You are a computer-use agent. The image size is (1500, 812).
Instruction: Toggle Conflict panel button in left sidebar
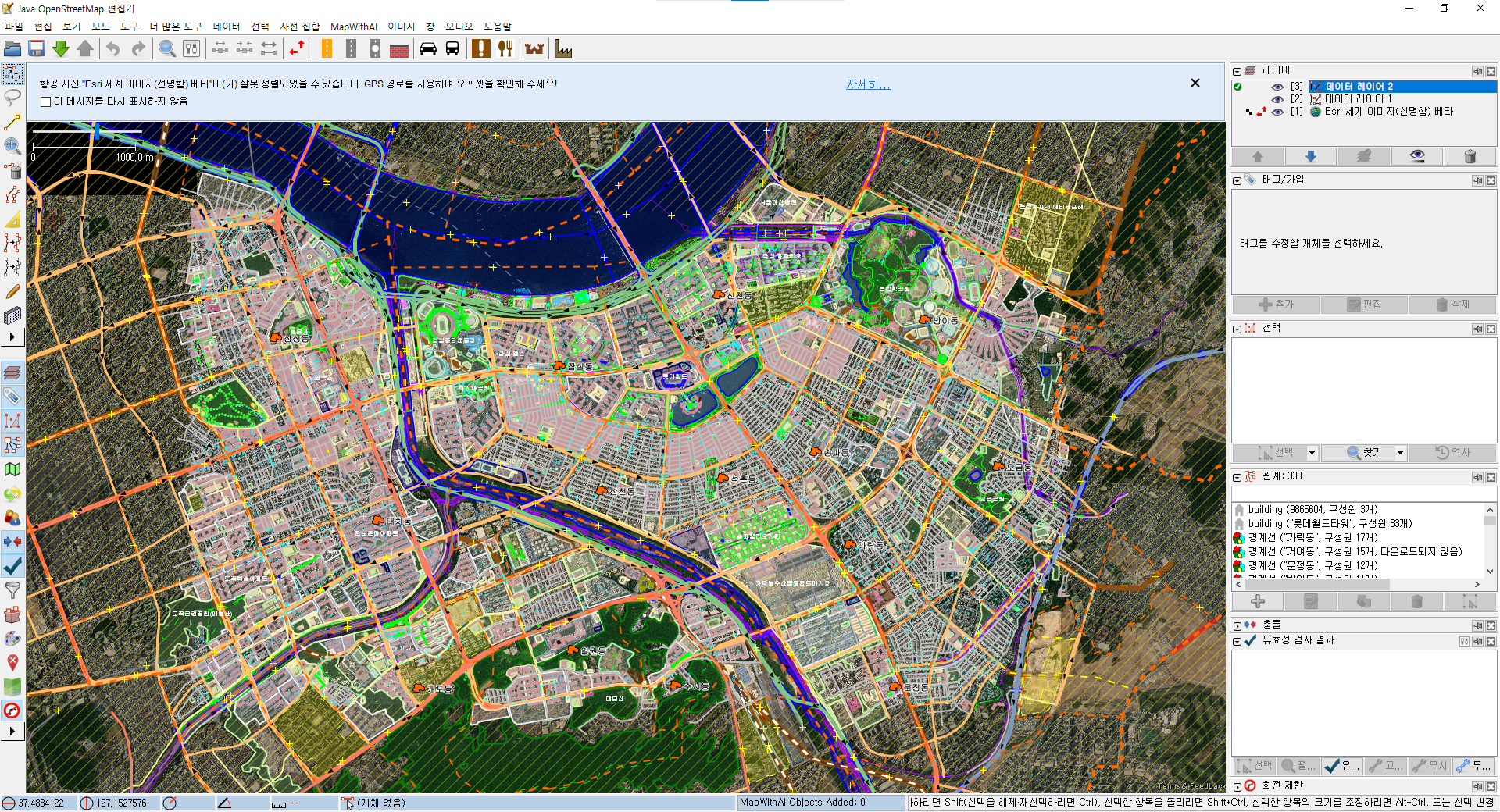[12, 541]
